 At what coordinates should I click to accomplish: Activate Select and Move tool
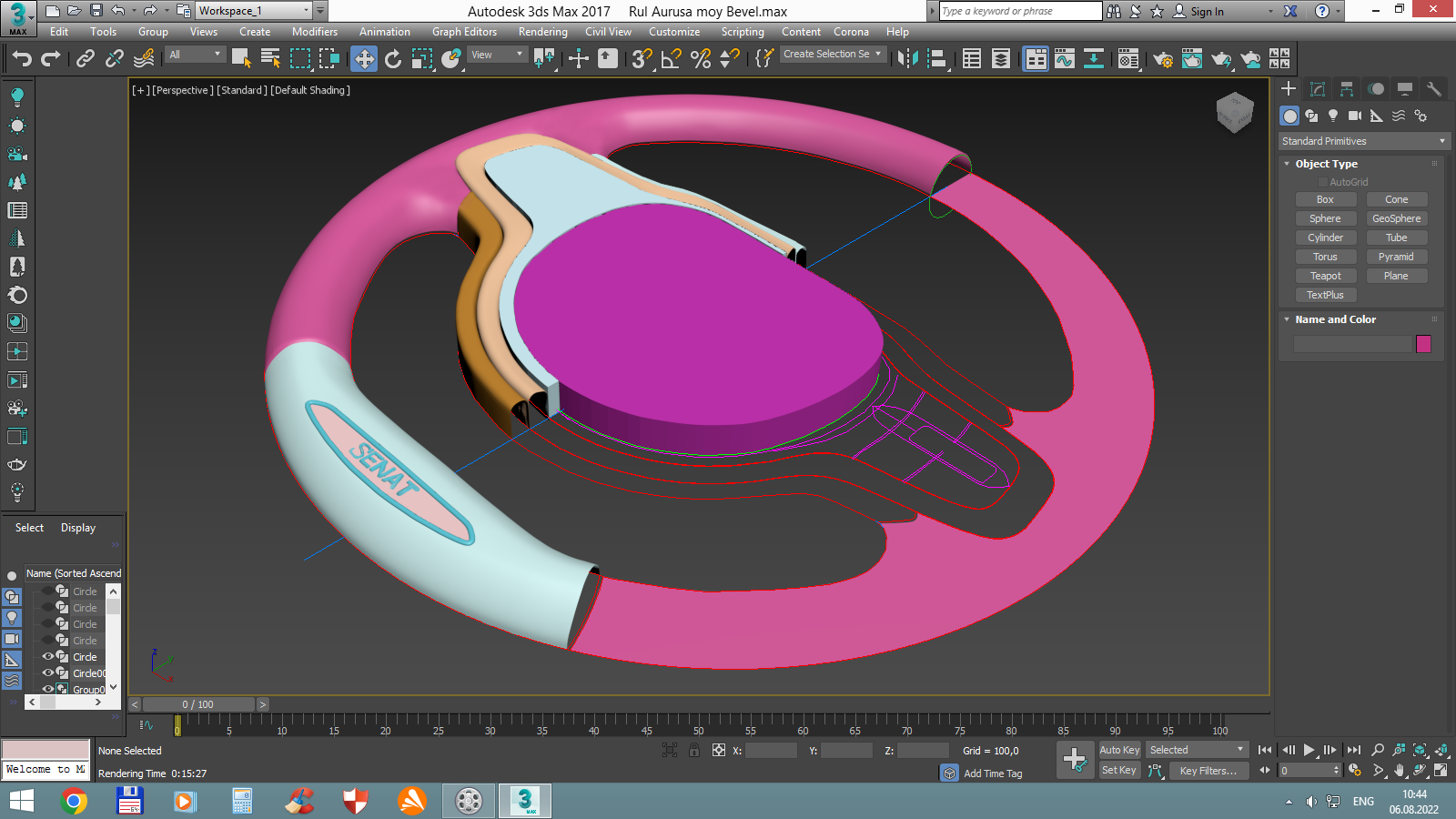[x=364, y=58]
